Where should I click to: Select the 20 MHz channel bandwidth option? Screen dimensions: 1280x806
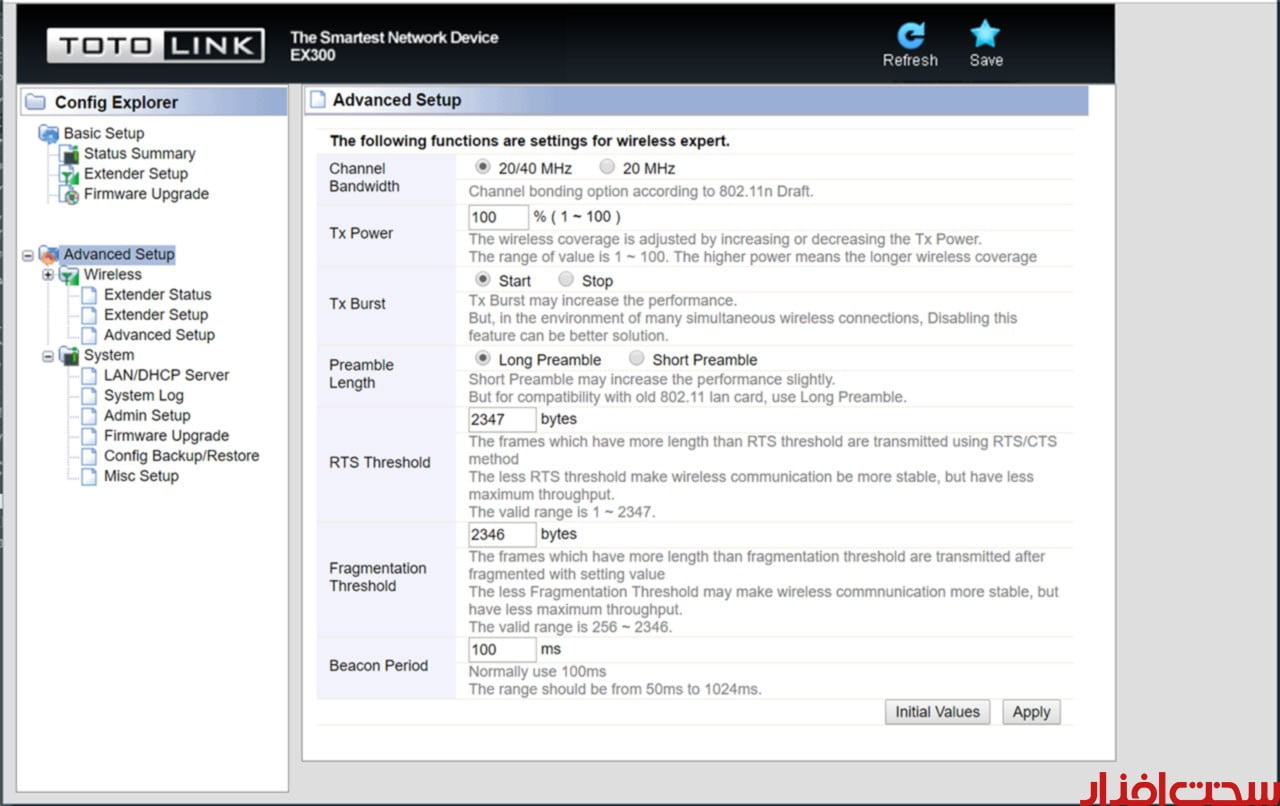coord(607,168)
